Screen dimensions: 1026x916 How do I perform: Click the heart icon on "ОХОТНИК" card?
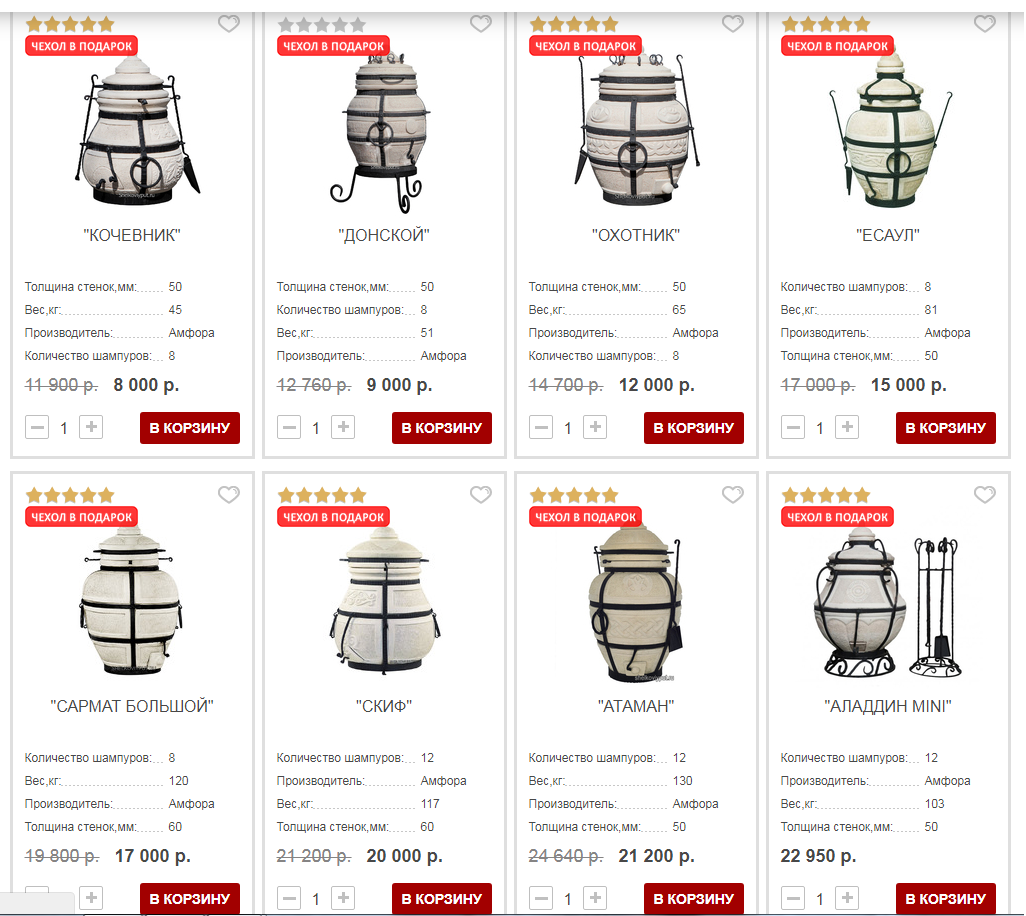(x=732, y=24)
